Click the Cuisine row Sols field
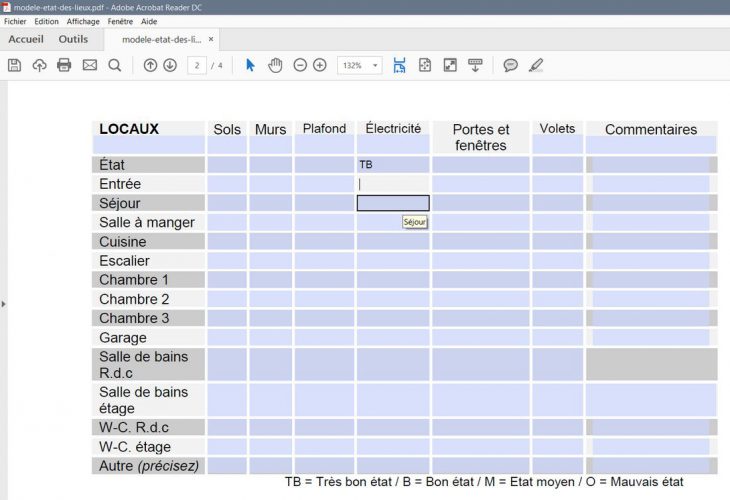The height and width of the screenshot is (500, 730). (227, 242)
